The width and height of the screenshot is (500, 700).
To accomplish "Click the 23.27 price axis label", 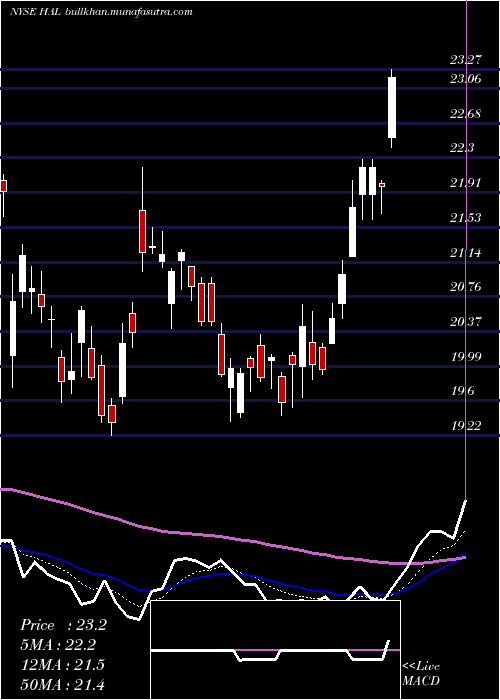I will click(466, 60).
